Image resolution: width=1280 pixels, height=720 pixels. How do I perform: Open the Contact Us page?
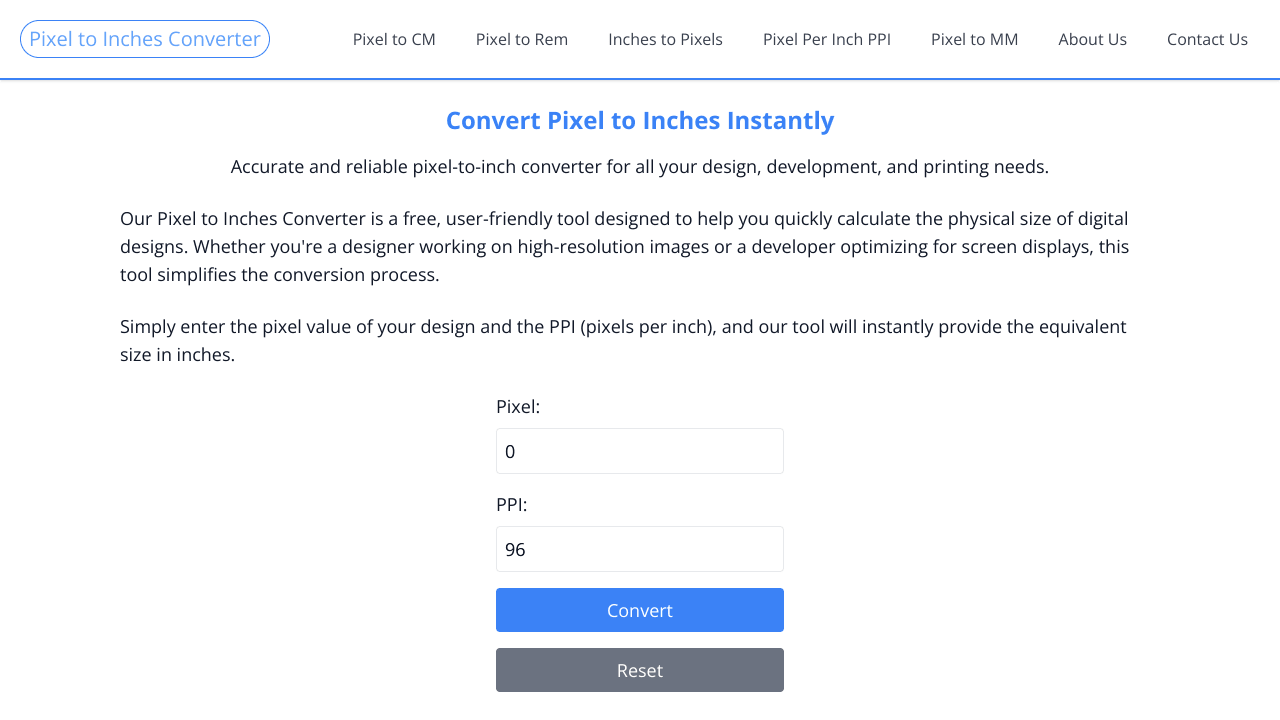click(x=1207, y=39)
